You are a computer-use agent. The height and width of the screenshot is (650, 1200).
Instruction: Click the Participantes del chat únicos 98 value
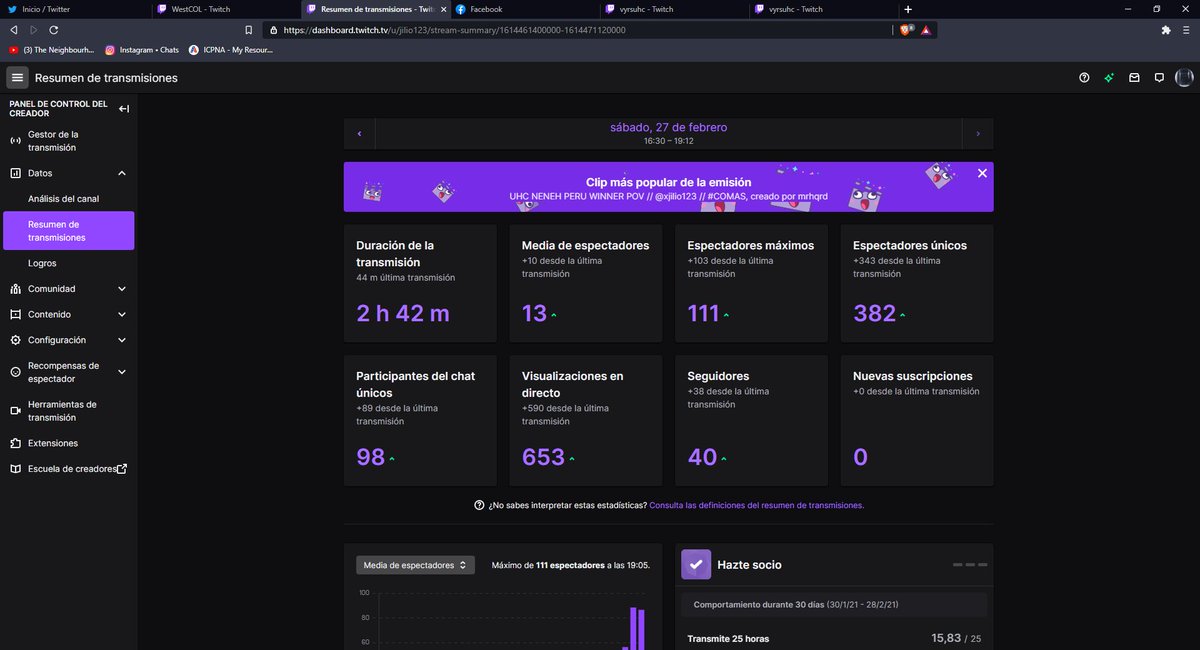click(x=370, y=457)
